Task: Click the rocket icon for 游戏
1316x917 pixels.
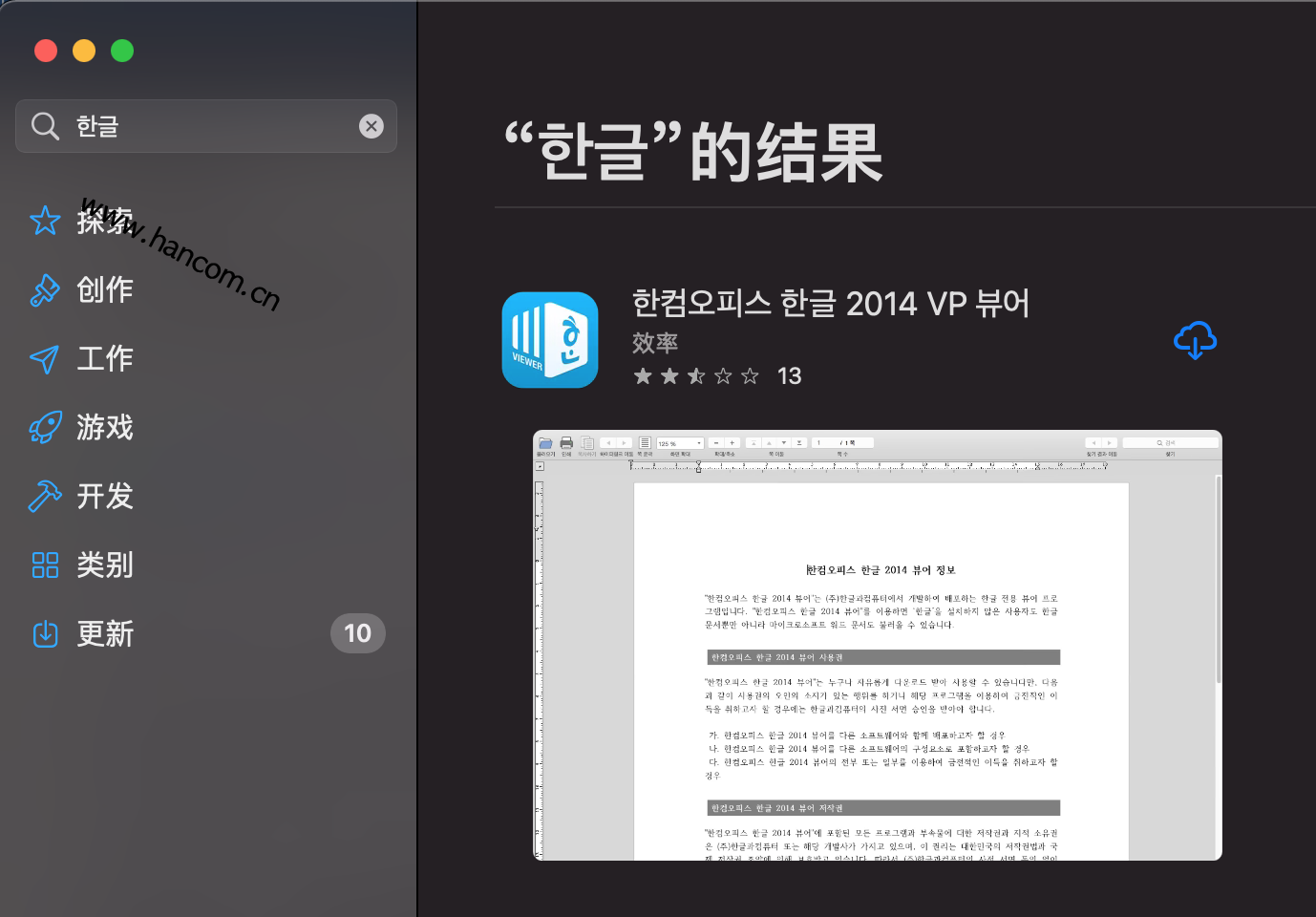Action: click(45, 427)
